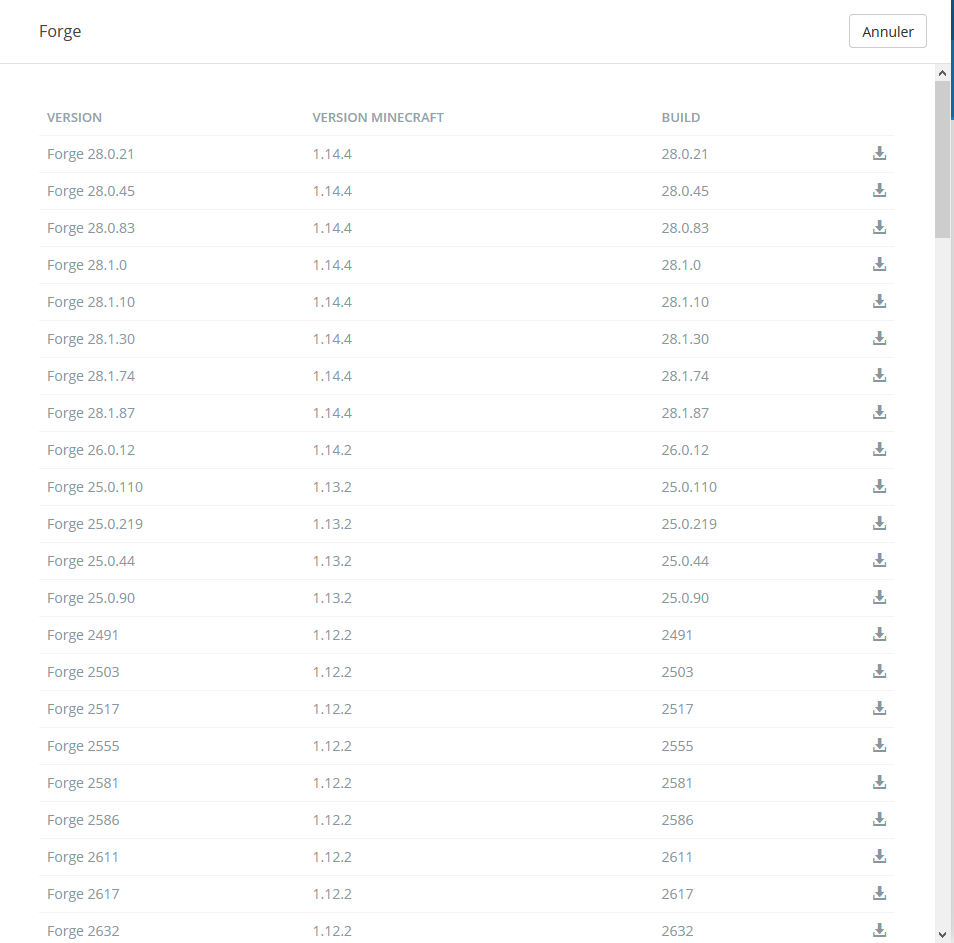The image size is (954, 943).
Task: Select the Forge 28.1.30 version name
Action: click(x=91, y=339)
